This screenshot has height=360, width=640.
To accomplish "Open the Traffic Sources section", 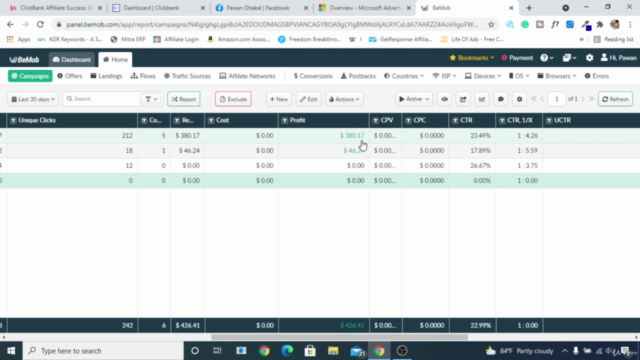I will [x=187, y=76].
